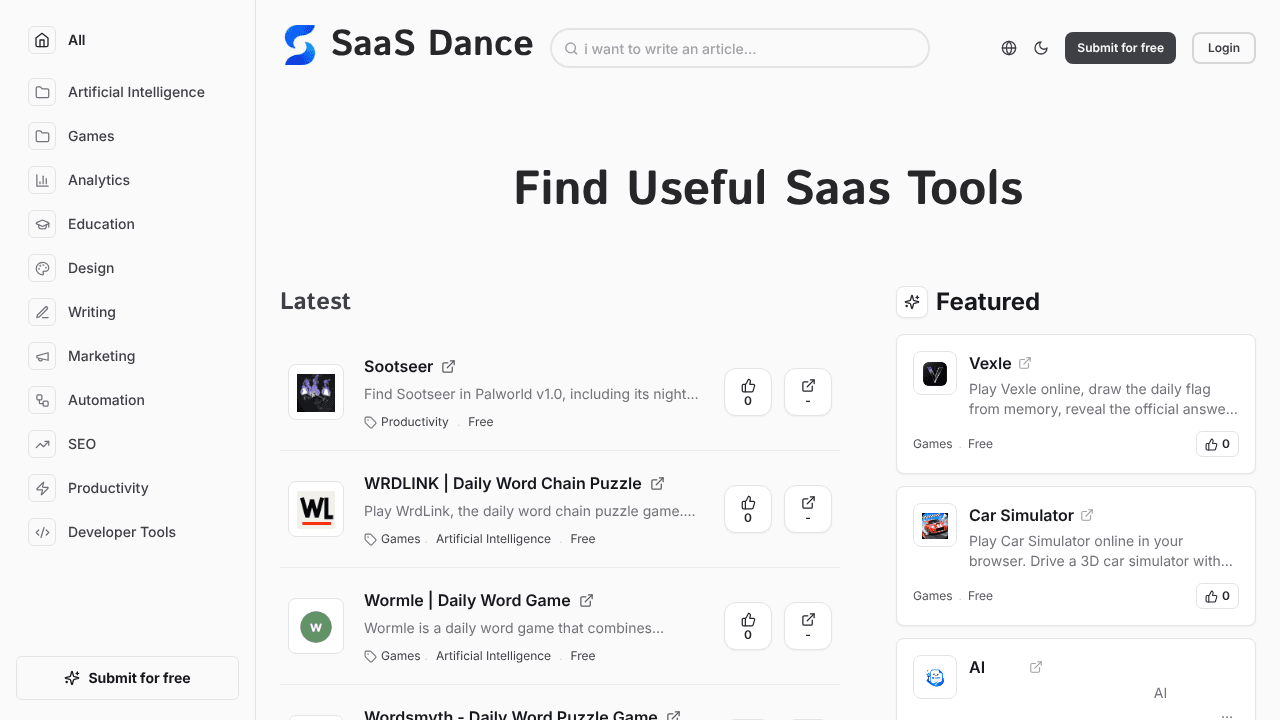
Task: Click the Writing pen icon
Action: pyautogui.click(x=42, y=312)
